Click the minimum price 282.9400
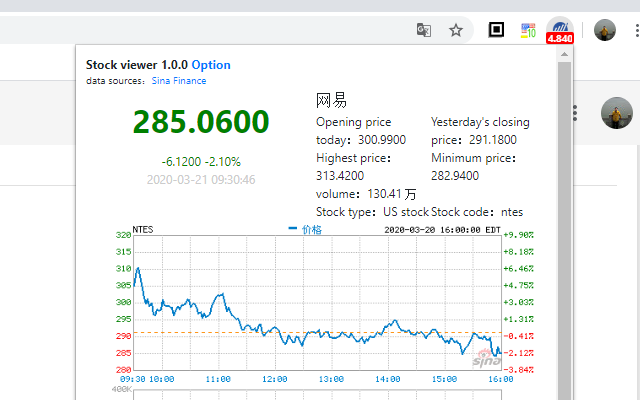This screenshot has width=640, height=400. pos(455,176)
